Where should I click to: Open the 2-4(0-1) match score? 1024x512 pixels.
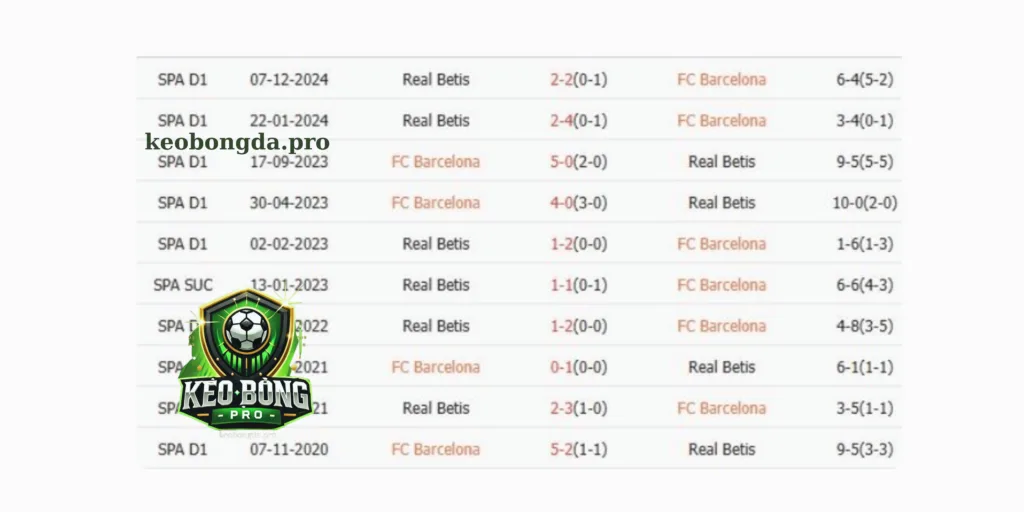(x=578, y=121)
